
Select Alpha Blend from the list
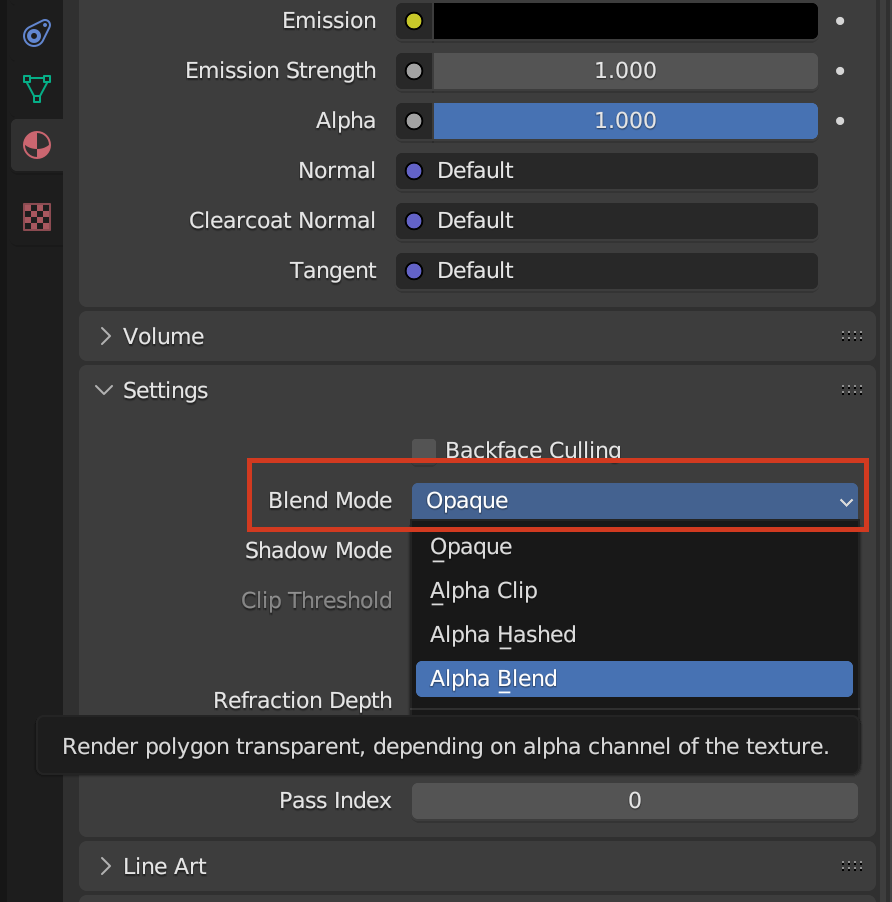633,679
